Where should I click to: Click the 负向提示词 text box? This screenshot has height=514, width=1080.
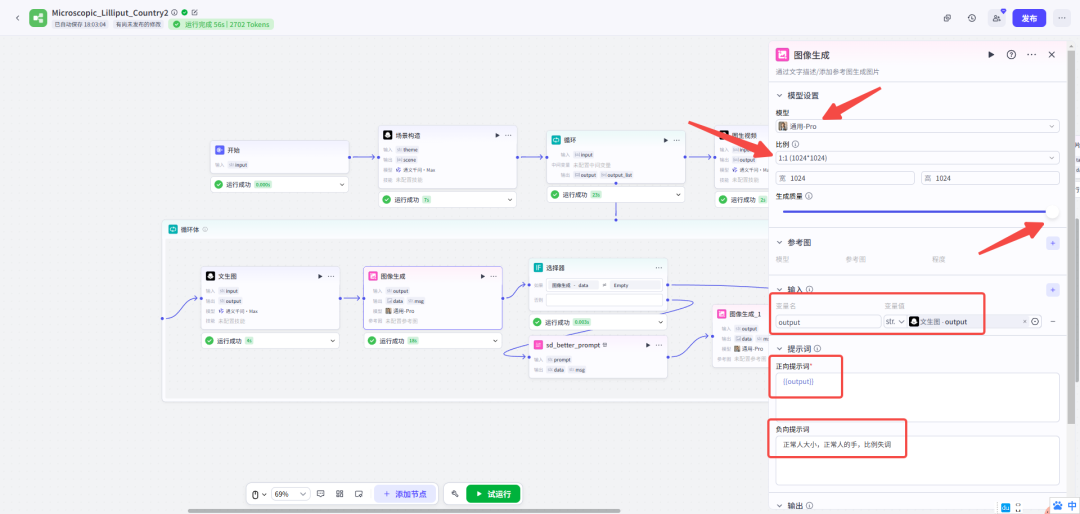pyautogui.click(x=917, y=460)
